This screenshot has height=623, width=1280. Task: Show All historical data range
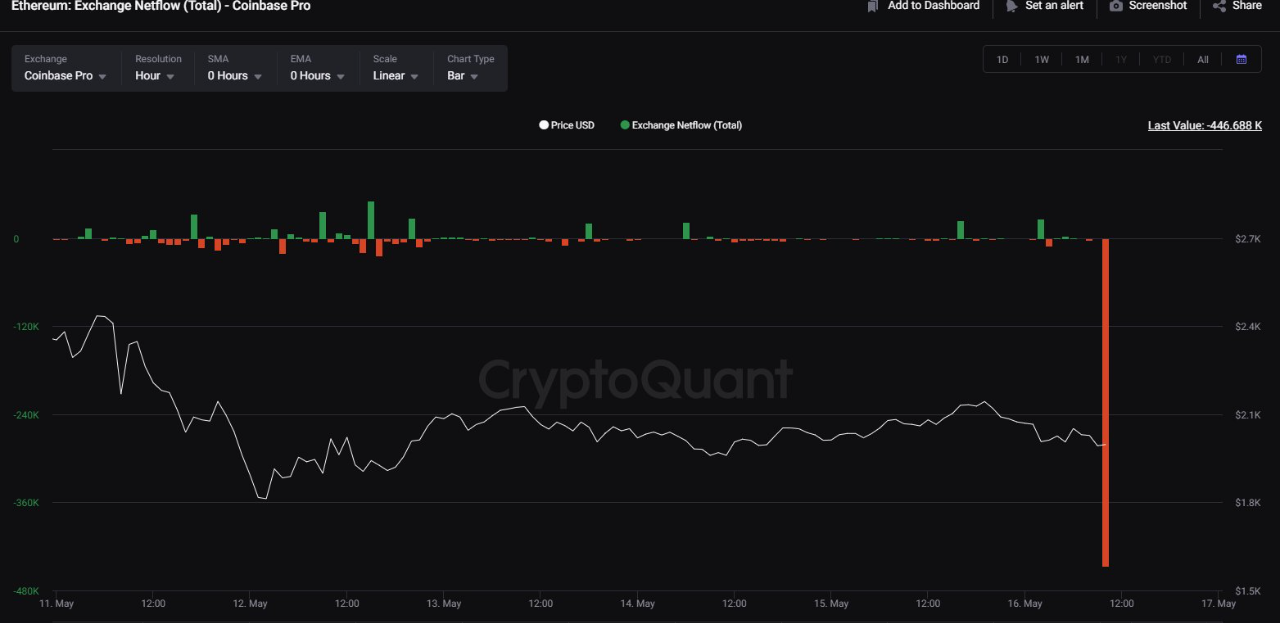pyautogui.click(x=1202, y=59)
